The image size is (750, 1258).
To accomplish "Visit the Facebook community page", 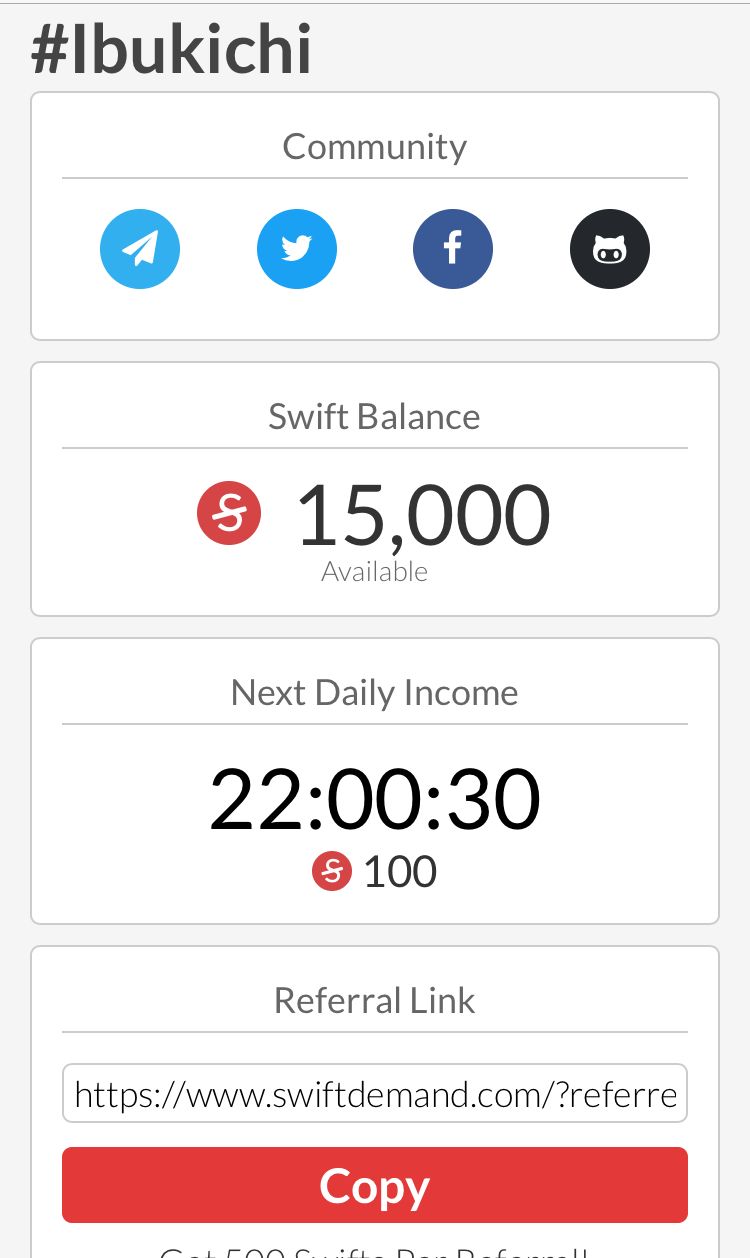I will 453,249.
